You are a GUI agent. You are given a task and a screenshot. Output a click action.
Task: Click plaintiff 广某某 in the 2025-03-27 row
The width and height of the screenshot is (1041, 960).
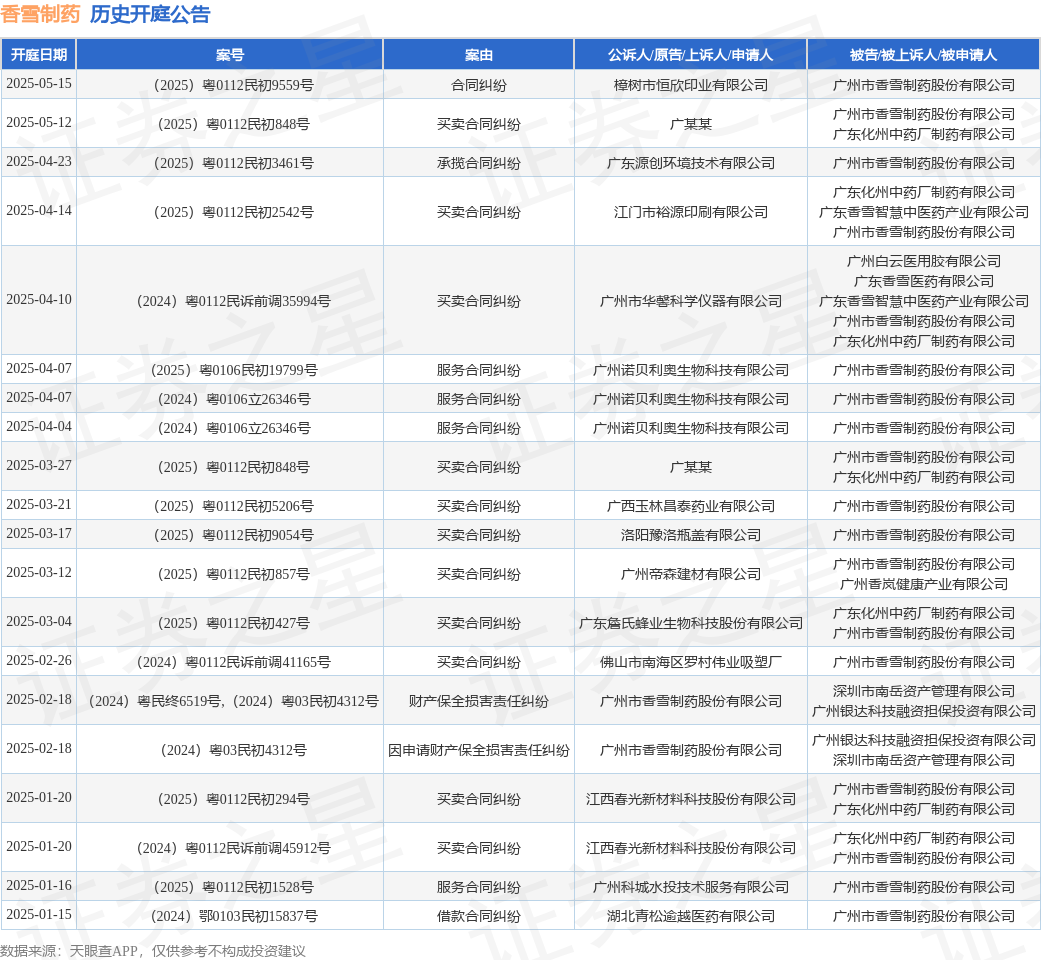pyautogui.click(x=690, y=467)
